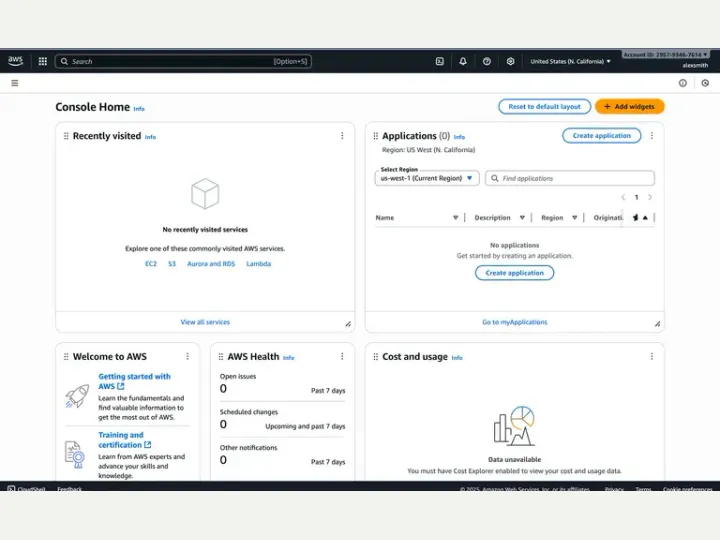Image resolution: width=720 pixels, height=540 pixels.
Task: Open the S3 service link
Action: click(x=172, y=264)
